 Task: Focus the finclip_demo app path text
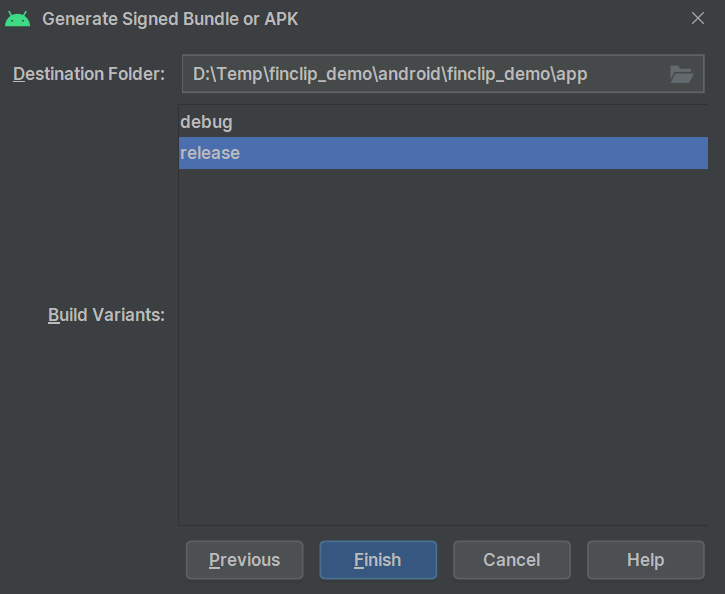pos(390,74)
